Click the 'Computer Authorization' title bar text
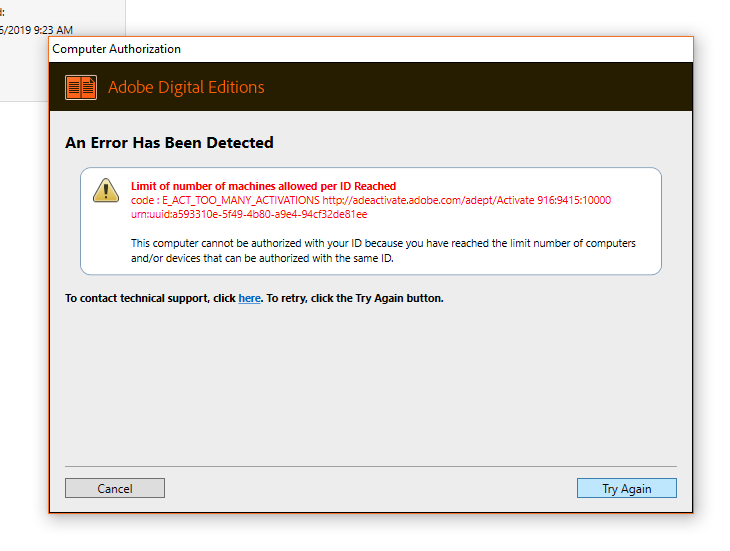 click(116, 49)
